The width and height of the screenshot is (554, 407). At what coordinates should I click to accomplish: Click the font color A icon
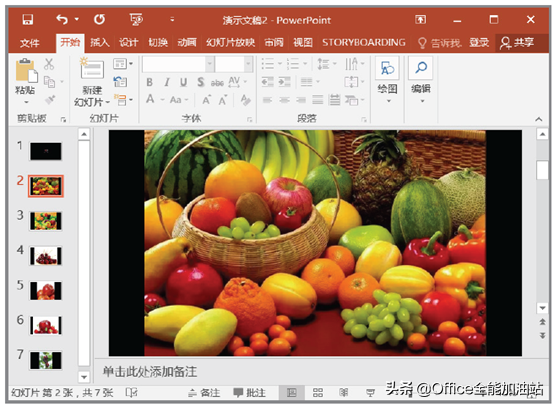click(150, 99)
